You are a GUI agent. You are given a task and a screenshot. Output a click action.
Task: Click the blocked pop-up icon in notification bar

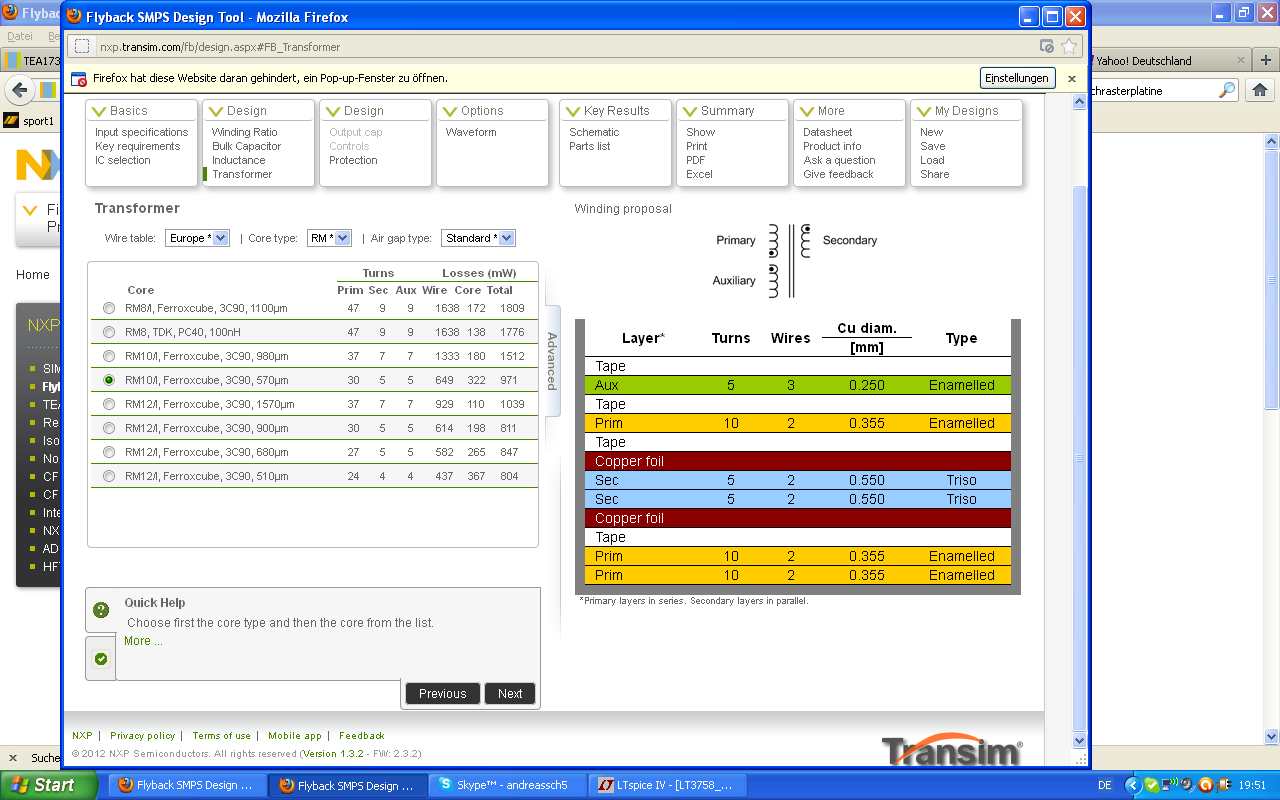79,78
